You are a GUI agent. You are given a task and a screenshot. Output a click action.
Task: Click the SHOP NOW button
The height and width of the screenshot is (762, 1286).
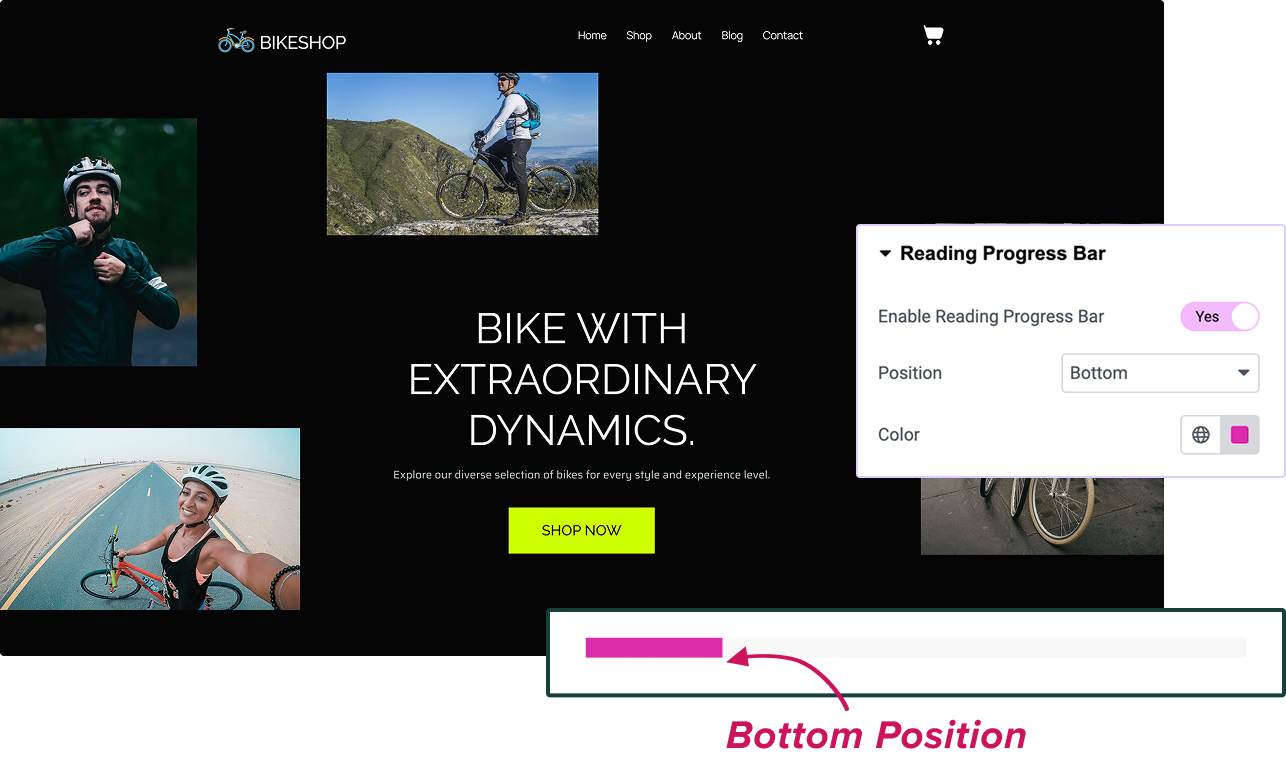coord(581,530)
